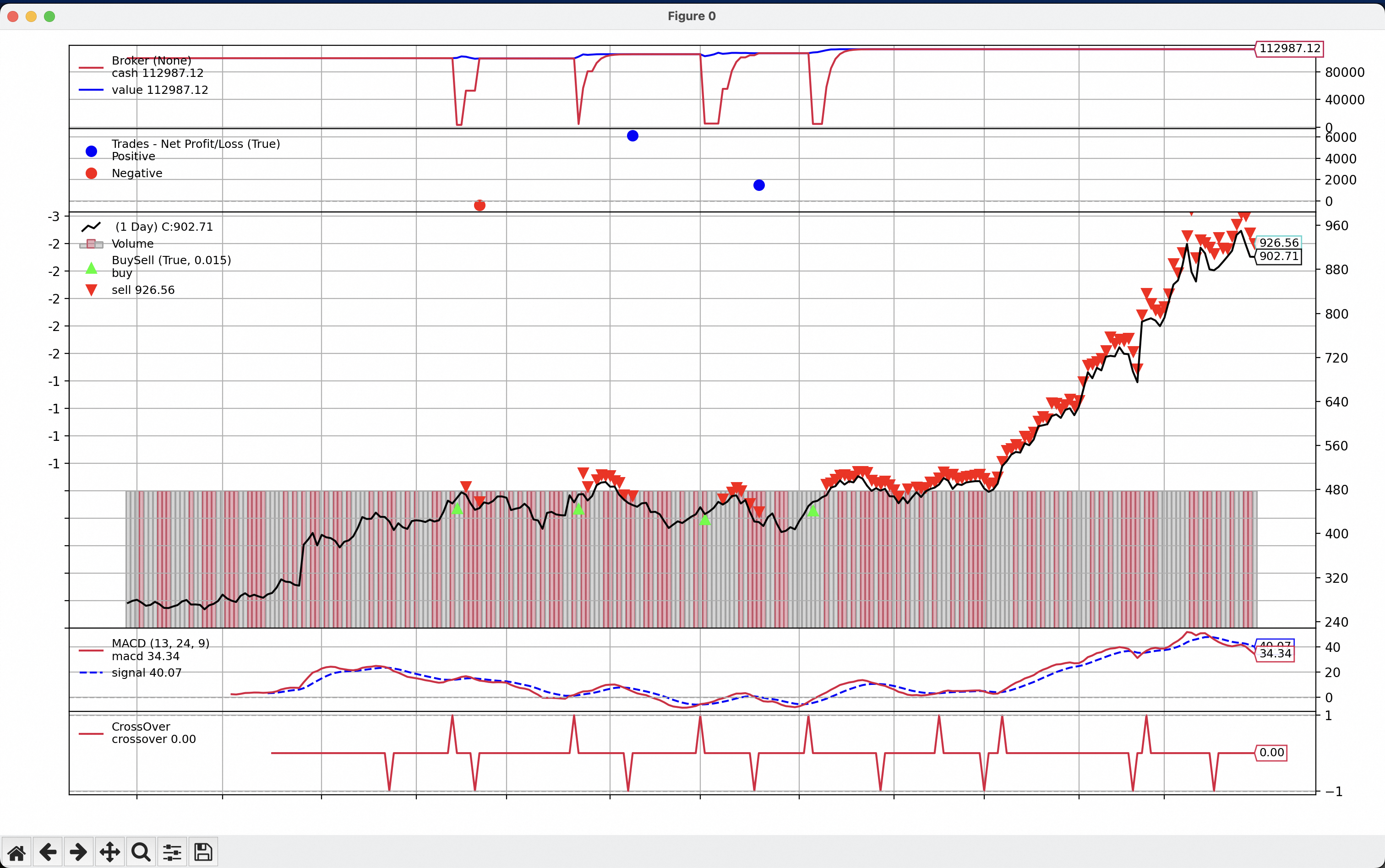Click the highest blue profit trade dot
Screen dimensions: 1385x868
[632, 136]
